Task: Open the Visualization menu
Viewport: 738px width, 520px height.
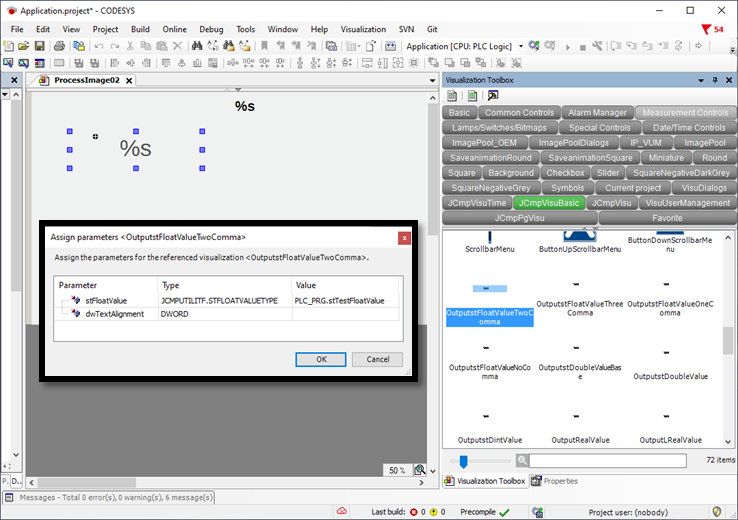Action: [363, 29]
